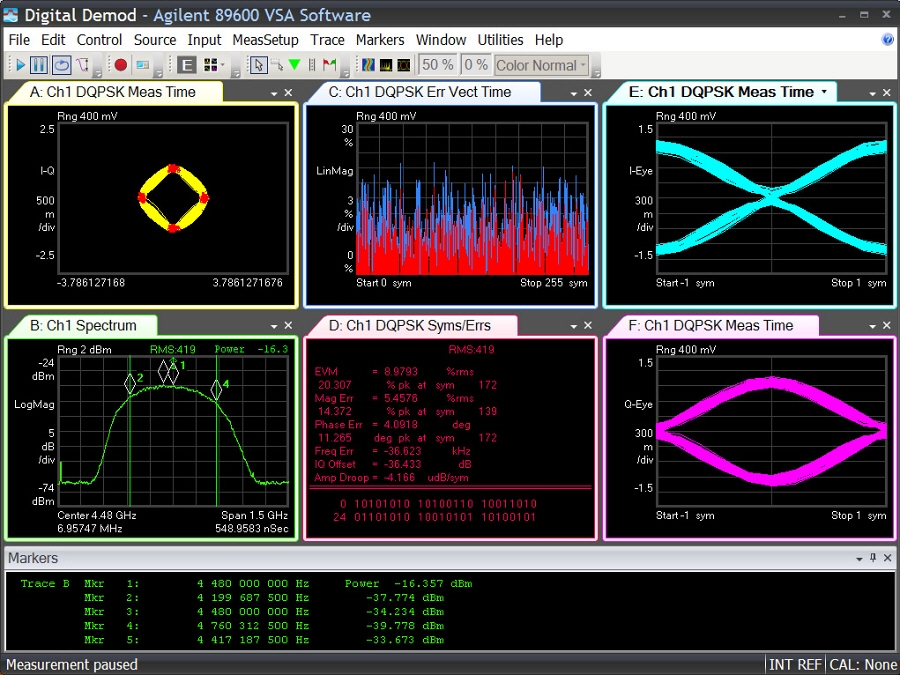Screen dimensions: 900x675
Task: Open trace E window options dropdown arrow
Action: [873, 93]
